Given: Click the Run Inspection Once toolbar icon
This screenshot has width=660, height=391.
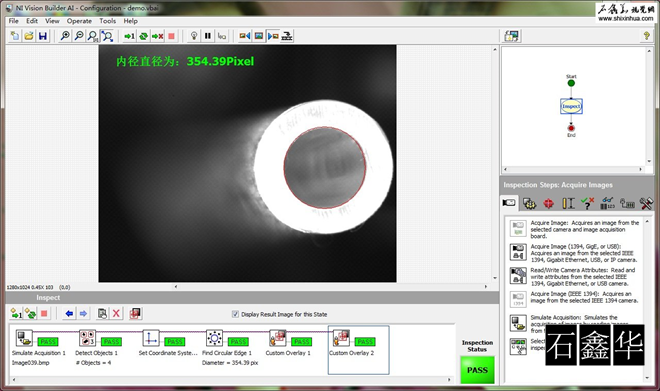Looking at the screenshot, I should tap(129, 36).
